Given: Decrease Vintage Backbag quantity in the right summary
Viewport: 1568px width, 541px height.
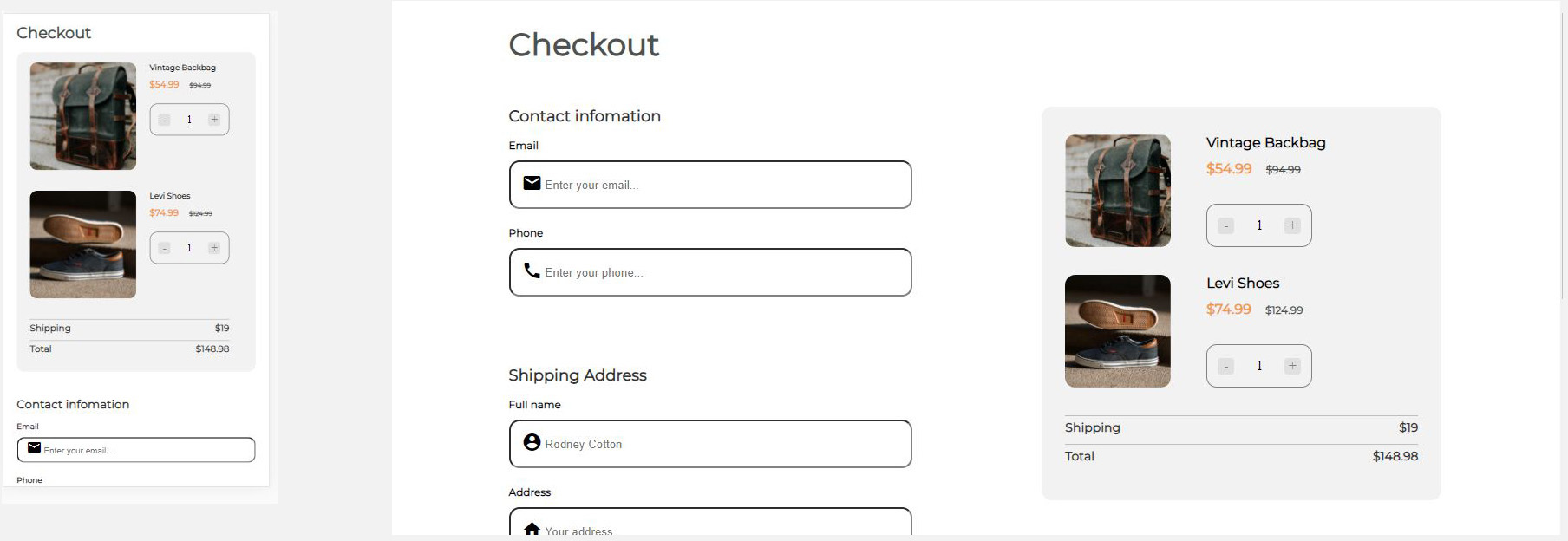Looking at the screenshot, I should 1225,225.
